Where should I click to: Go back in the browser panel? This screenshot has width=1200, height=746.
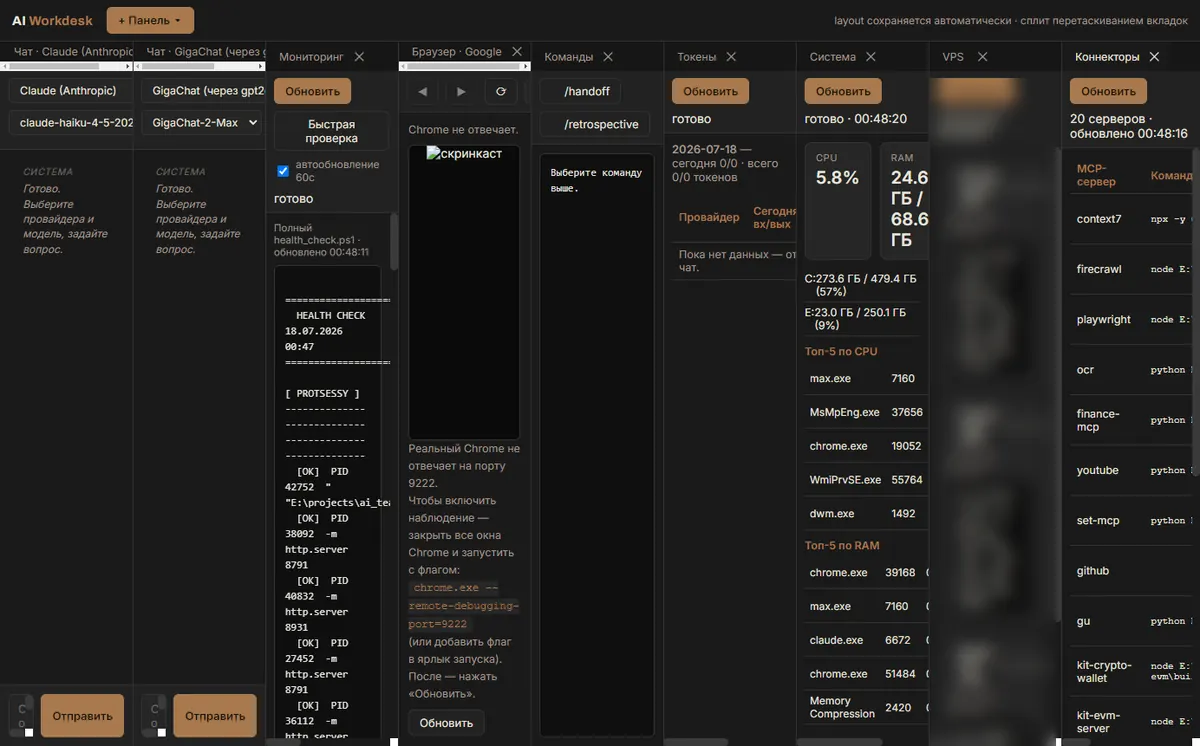(422, 91)
